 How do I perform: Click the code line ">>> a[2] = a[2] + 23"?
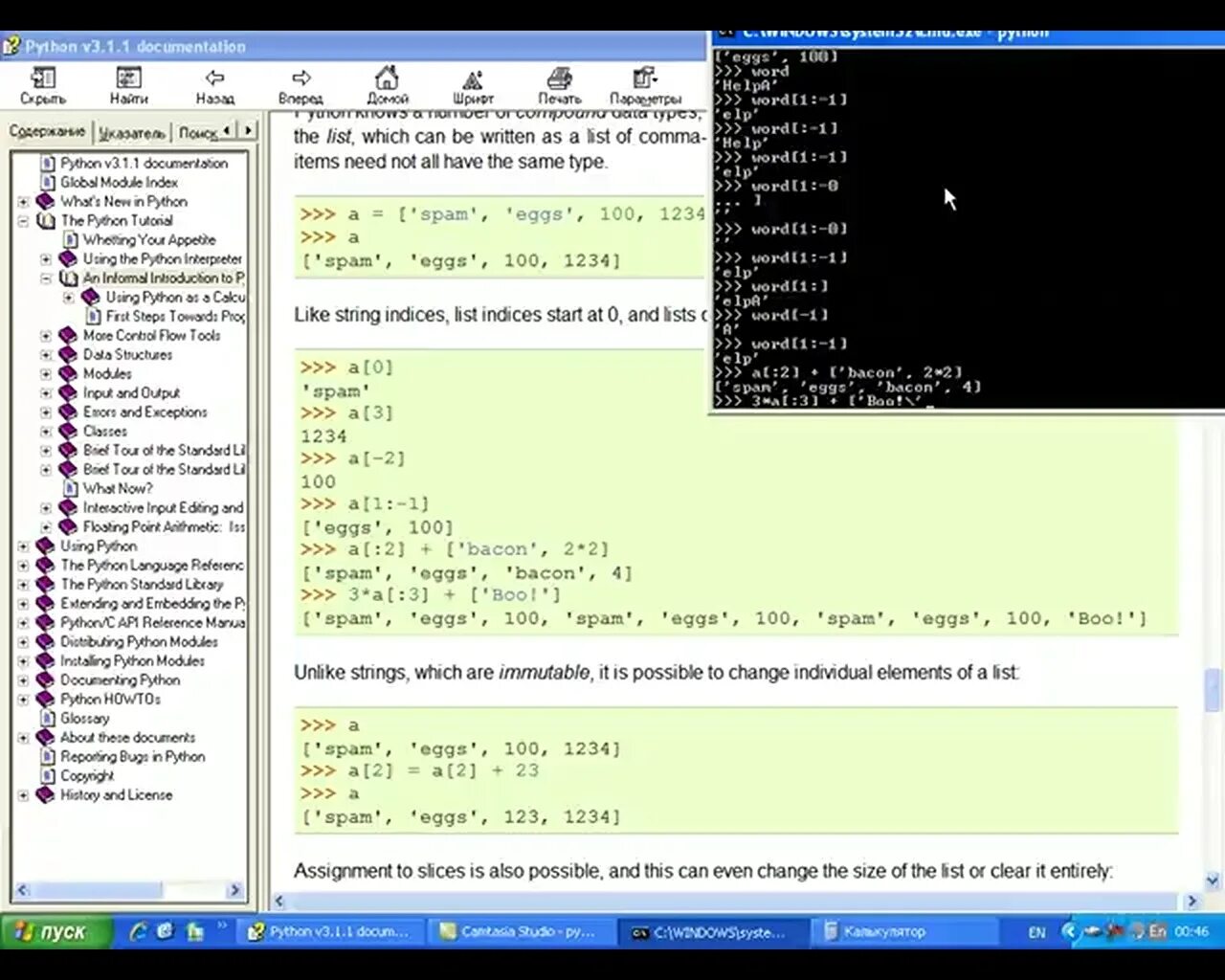(x=420, y=770)
